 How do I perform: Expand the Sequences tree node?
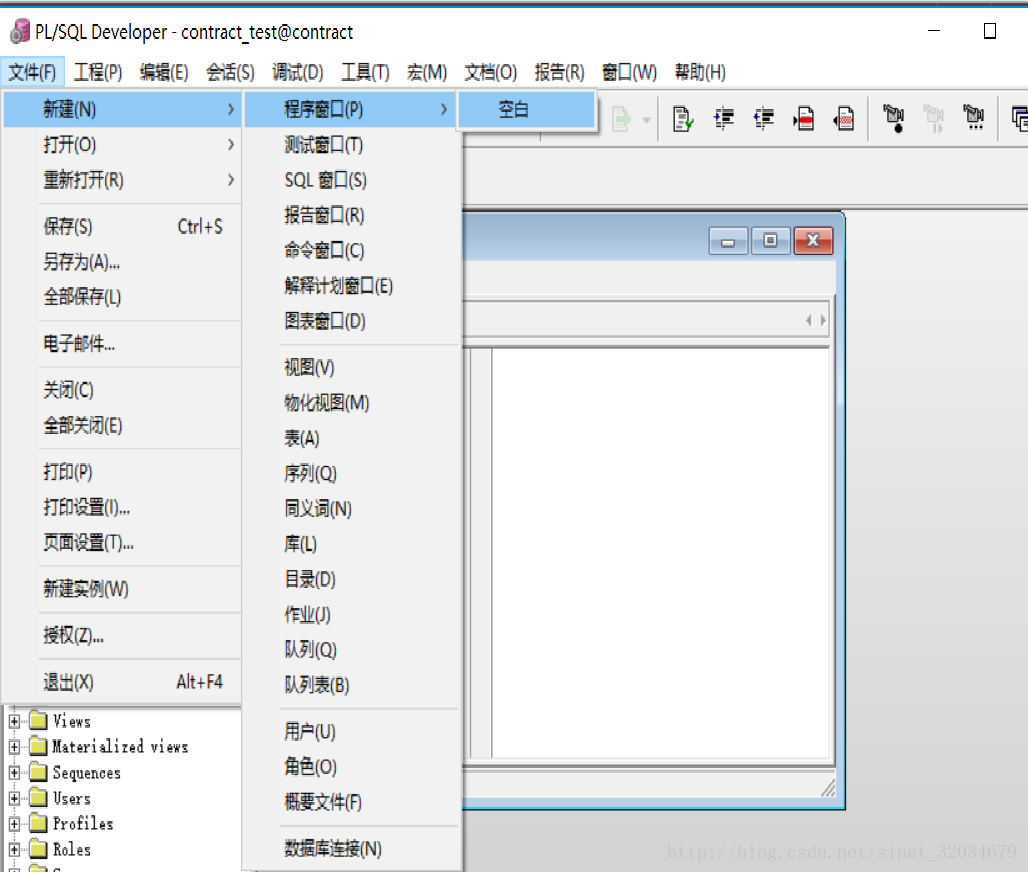(14, 772)
